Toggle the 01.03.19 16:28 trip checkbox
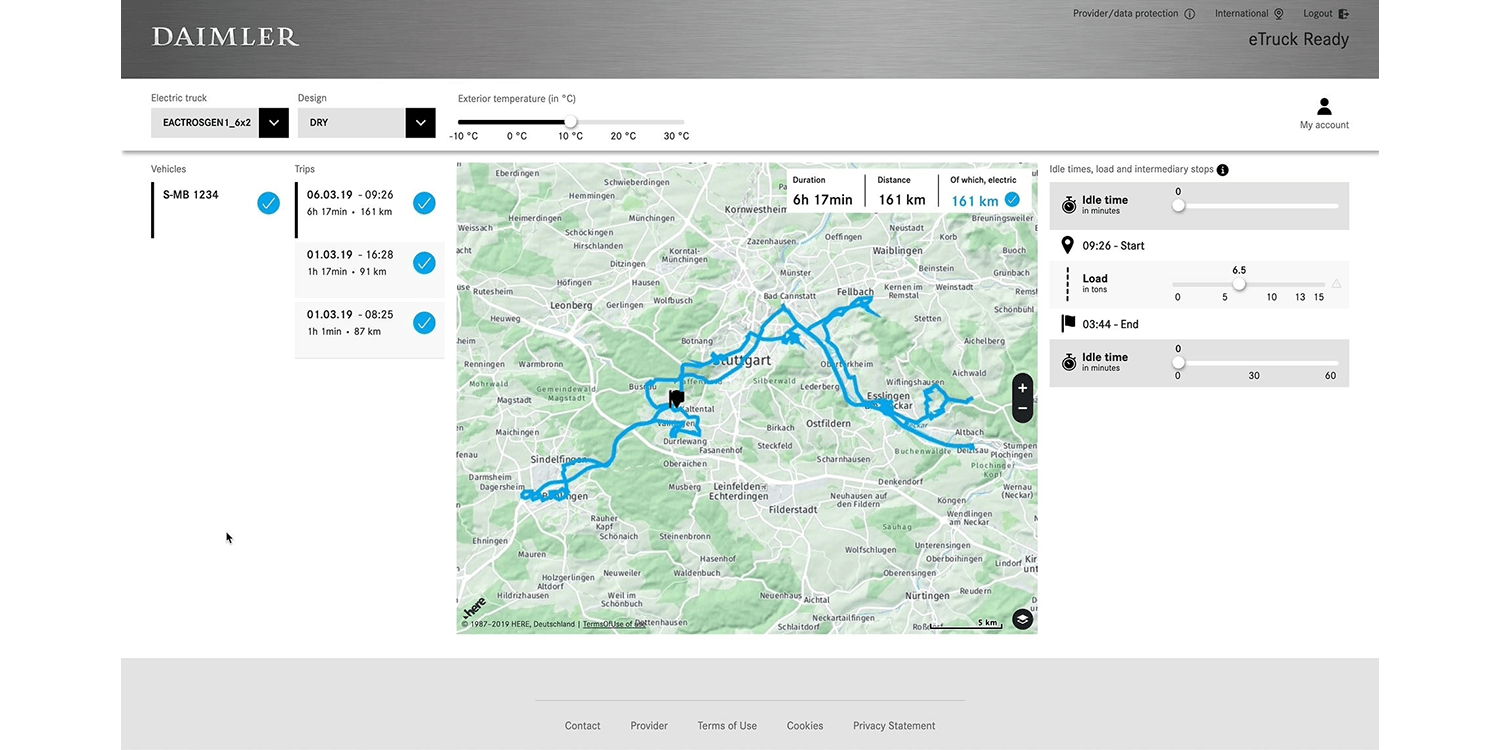1500x750 pixels. (424, 263)
